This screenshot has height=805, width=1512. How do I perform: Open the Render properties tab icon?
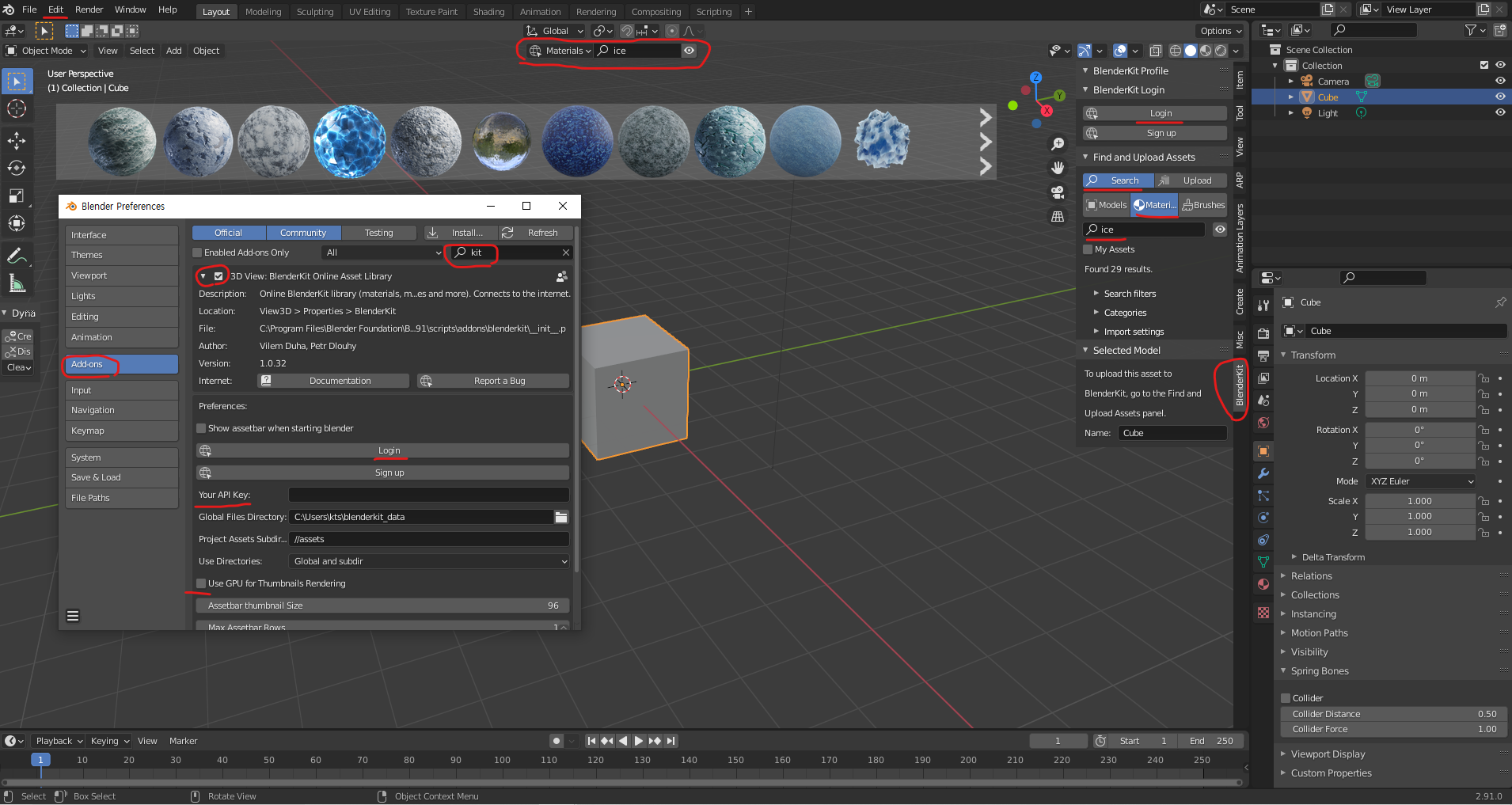point(1263,333)
